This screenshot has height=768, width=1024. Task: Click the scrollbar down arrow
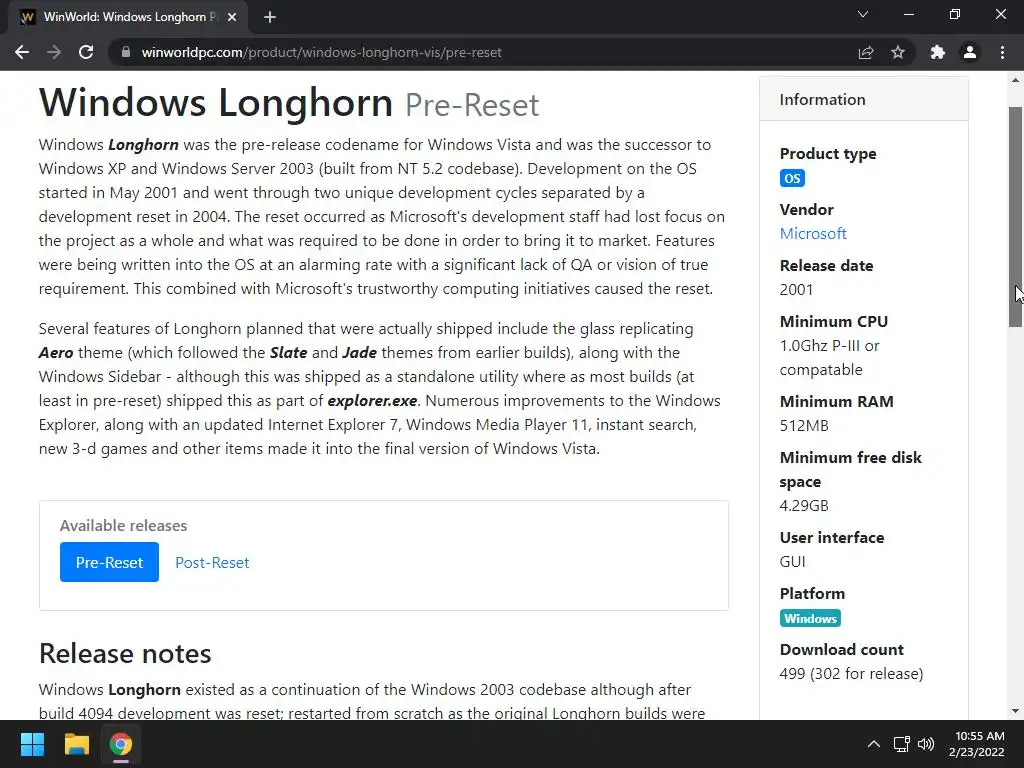point(1015,711)
